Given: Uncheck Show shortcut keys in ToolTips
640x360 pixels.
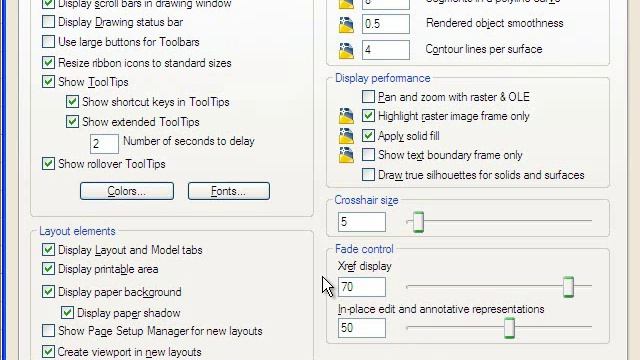Looking at the screenshot, I should coord(72,102).
